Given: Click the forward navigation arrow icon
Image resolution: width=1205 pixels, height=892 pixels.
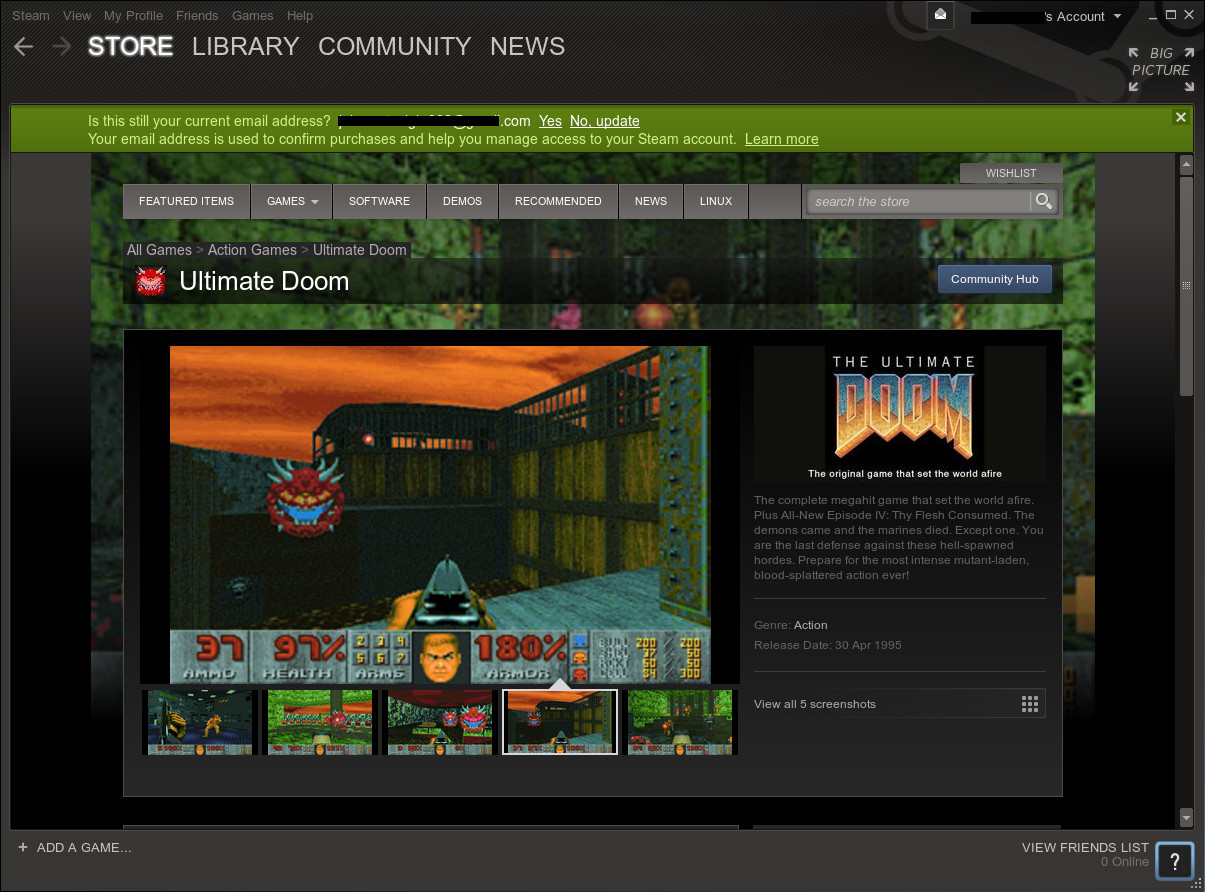Looking at the screenshot, I should pyautogui.click(x=60, y=46).
